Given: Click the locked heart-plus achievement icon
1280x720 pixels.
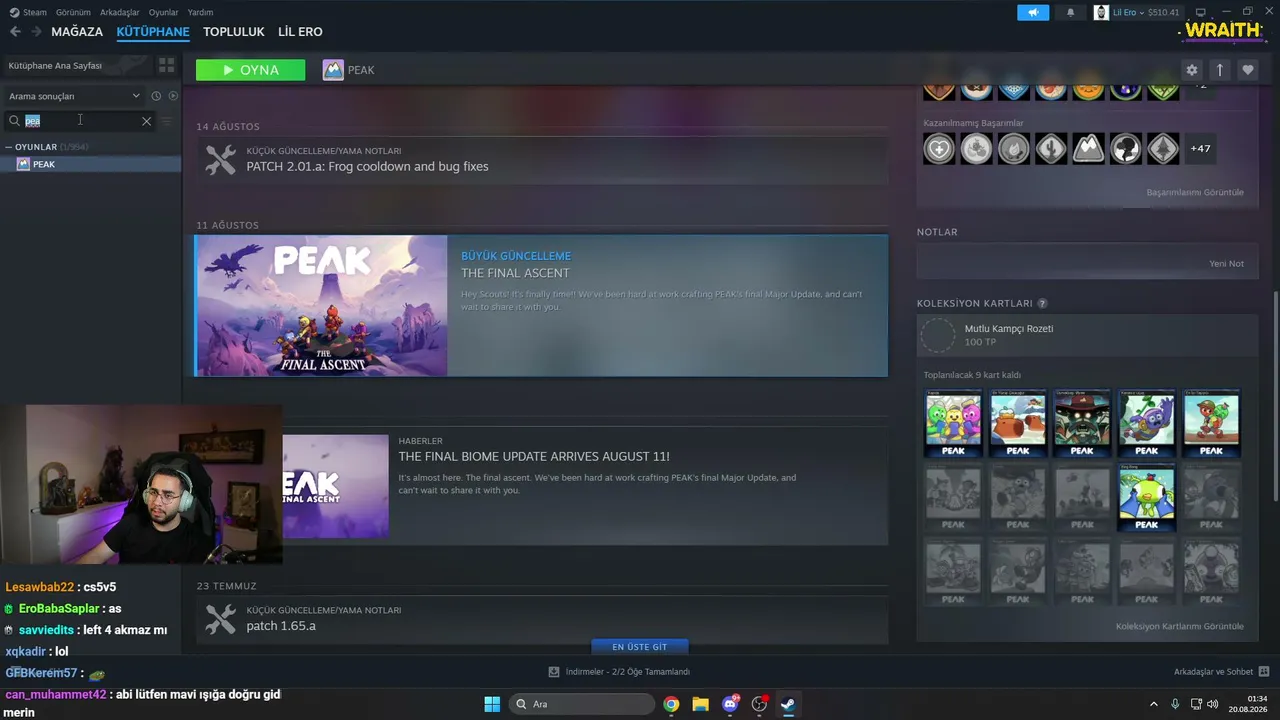Looking at the screenshot, I should pyautogui.click(x=939, y=149).
